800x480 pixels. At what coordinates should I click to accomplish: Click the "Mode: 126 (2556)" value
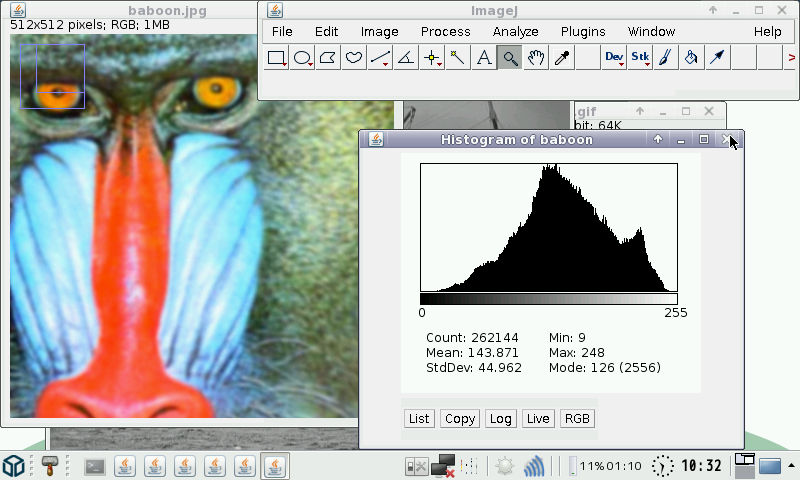(605, 368)
